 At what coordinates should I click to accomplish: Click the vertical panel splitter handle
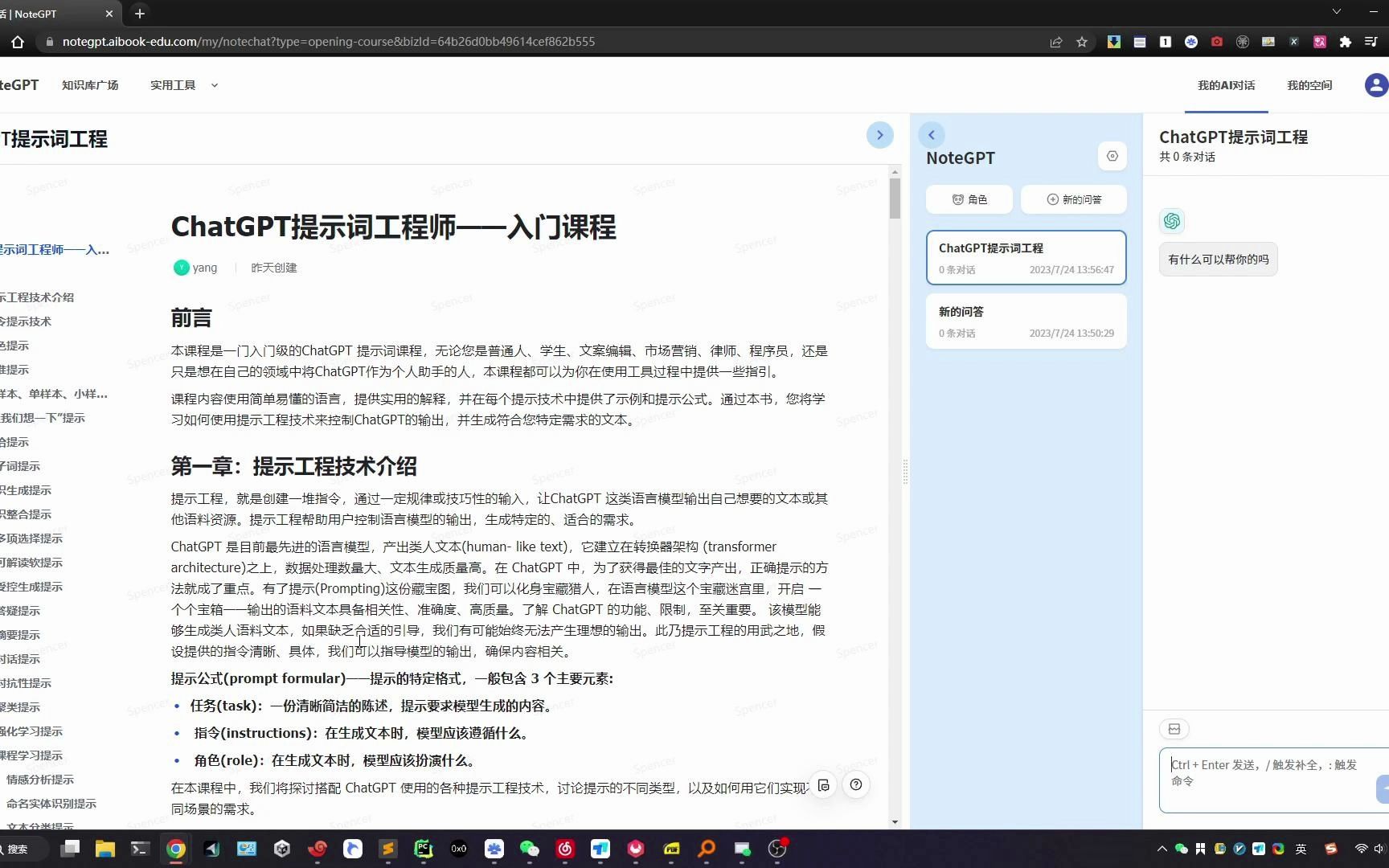click(x=905, y=472)
